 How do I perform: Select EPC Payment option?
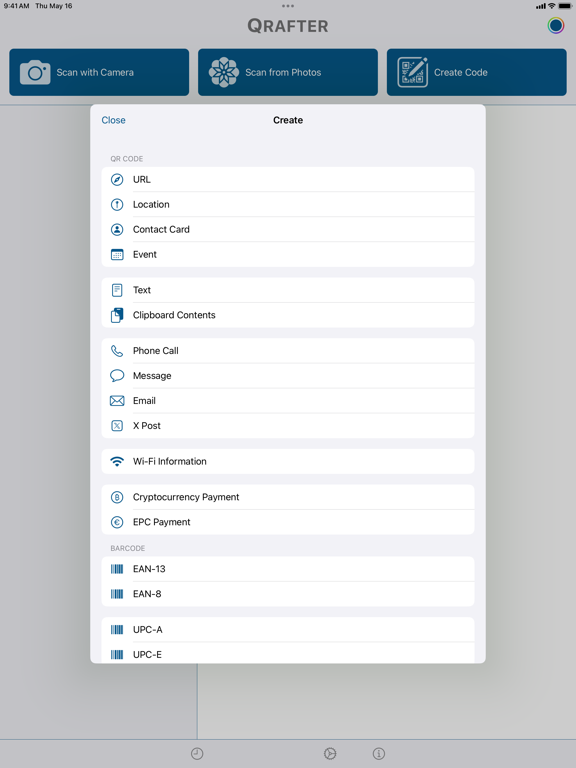tap(288, 523)
